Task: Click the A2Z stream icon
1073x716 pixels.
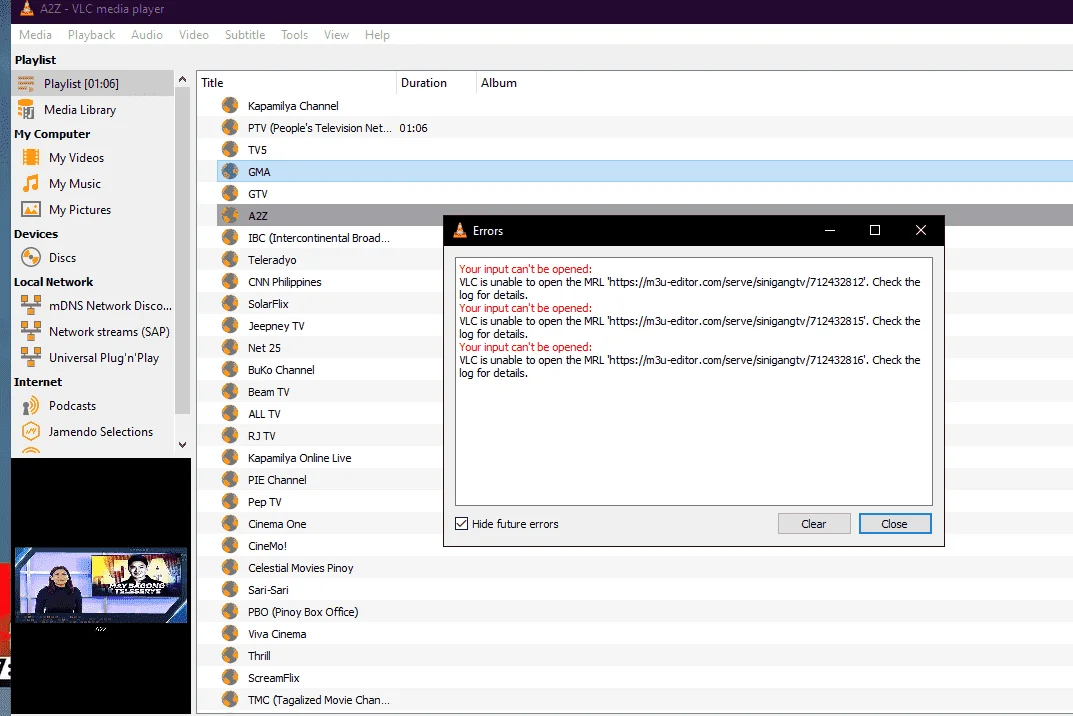Action: pyautogui.click(x=230, y=216)
